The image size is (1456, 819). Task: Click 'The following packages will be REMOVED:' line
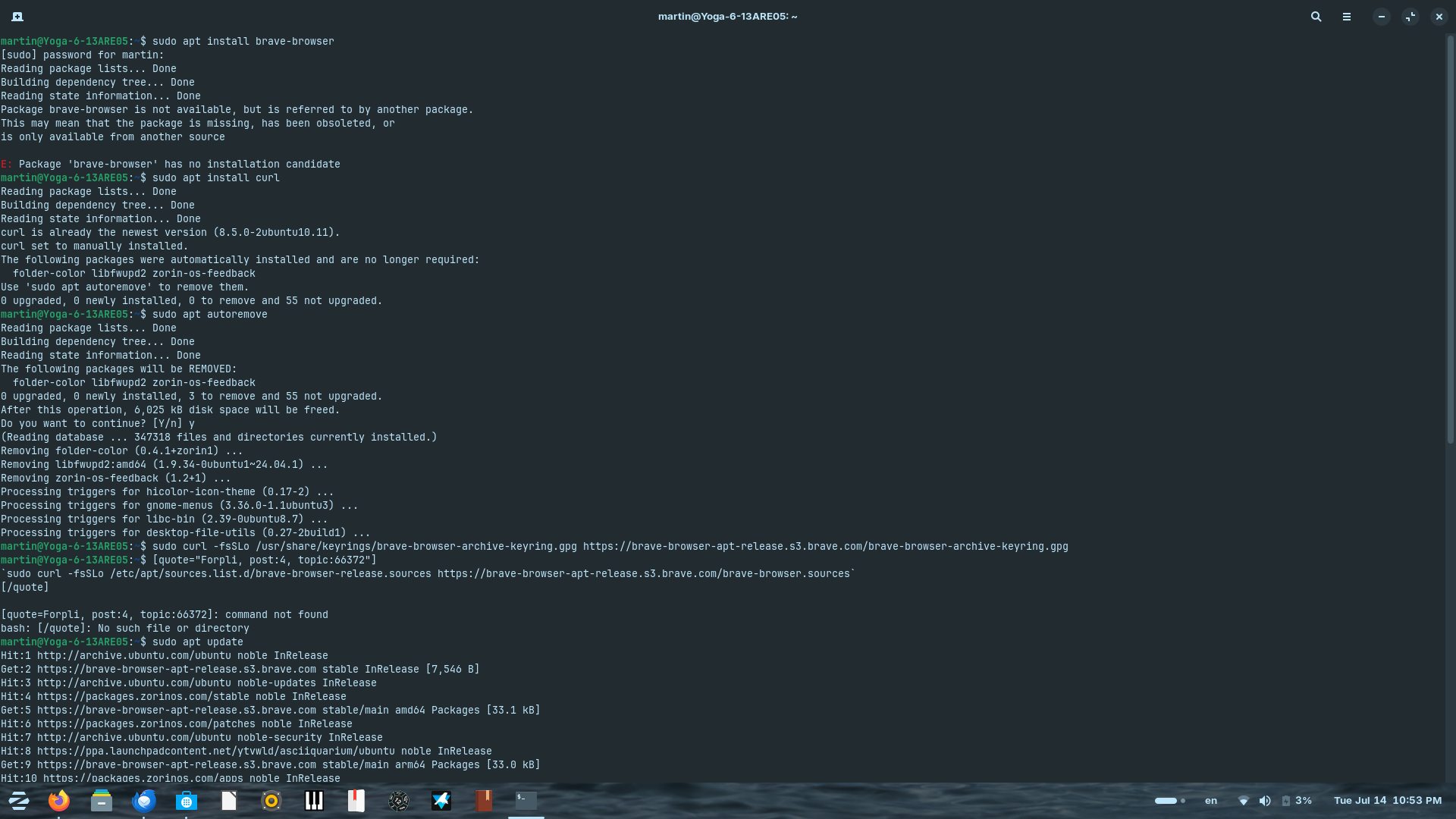(x=118, y=369)
